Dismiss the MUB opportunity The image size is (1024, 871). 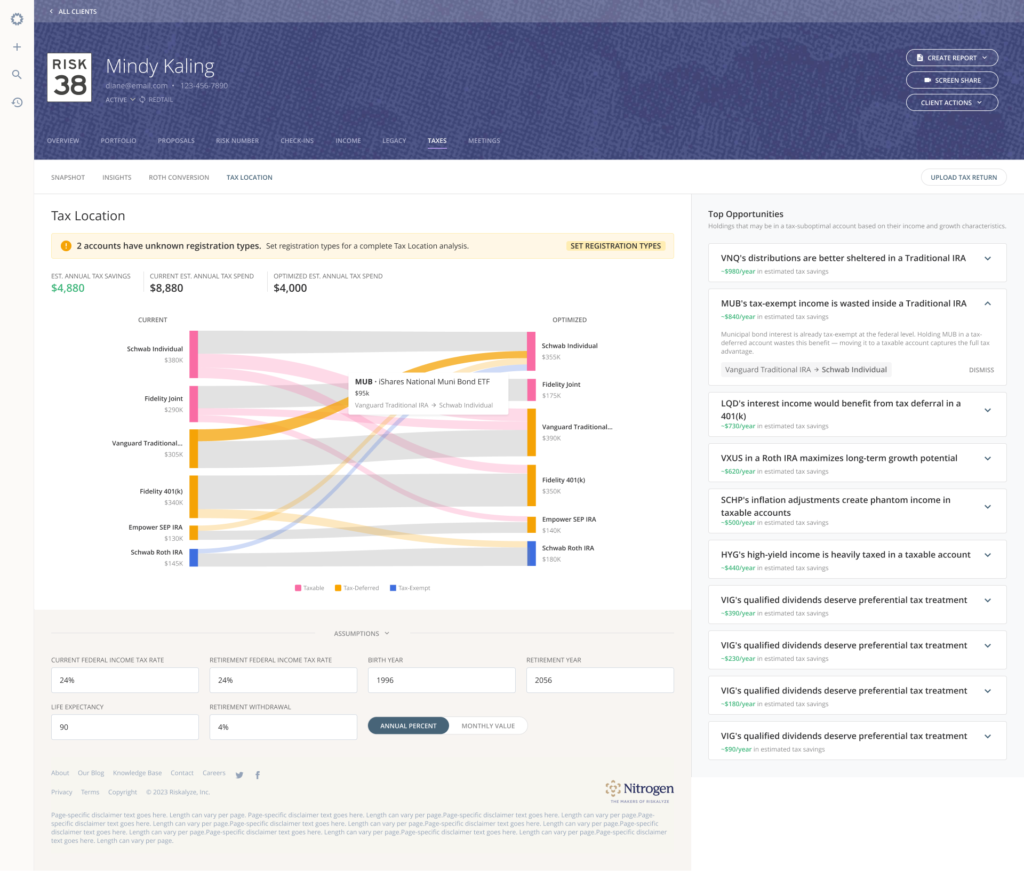point(981,370)
